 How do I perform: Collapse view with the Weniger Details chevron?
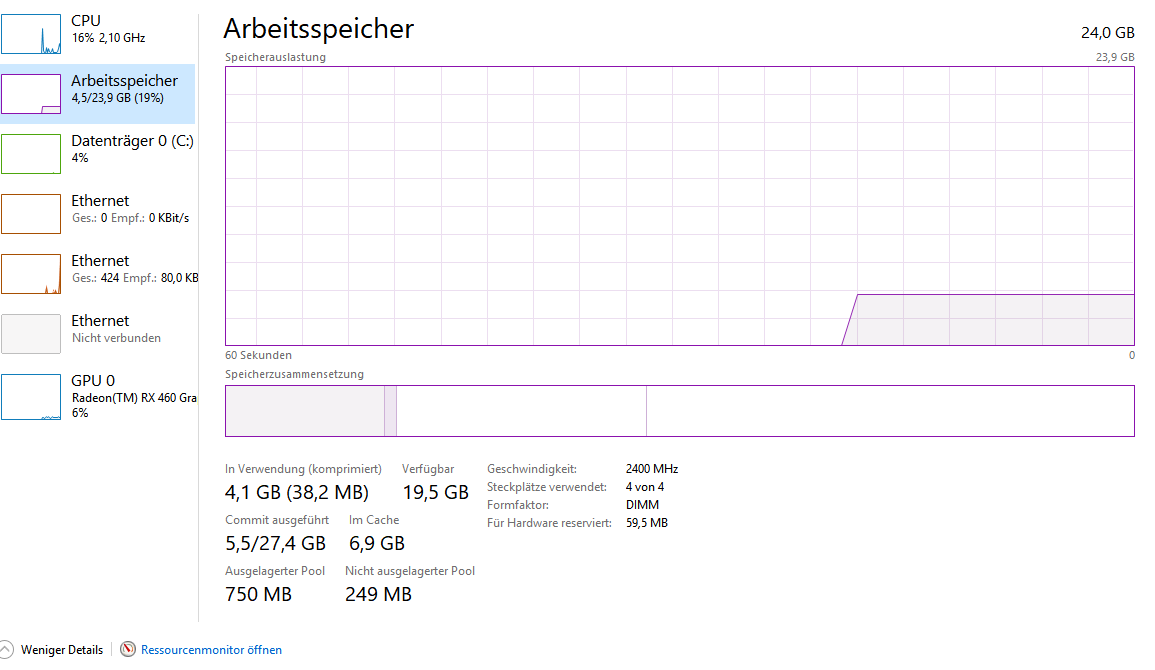point(6,649)
